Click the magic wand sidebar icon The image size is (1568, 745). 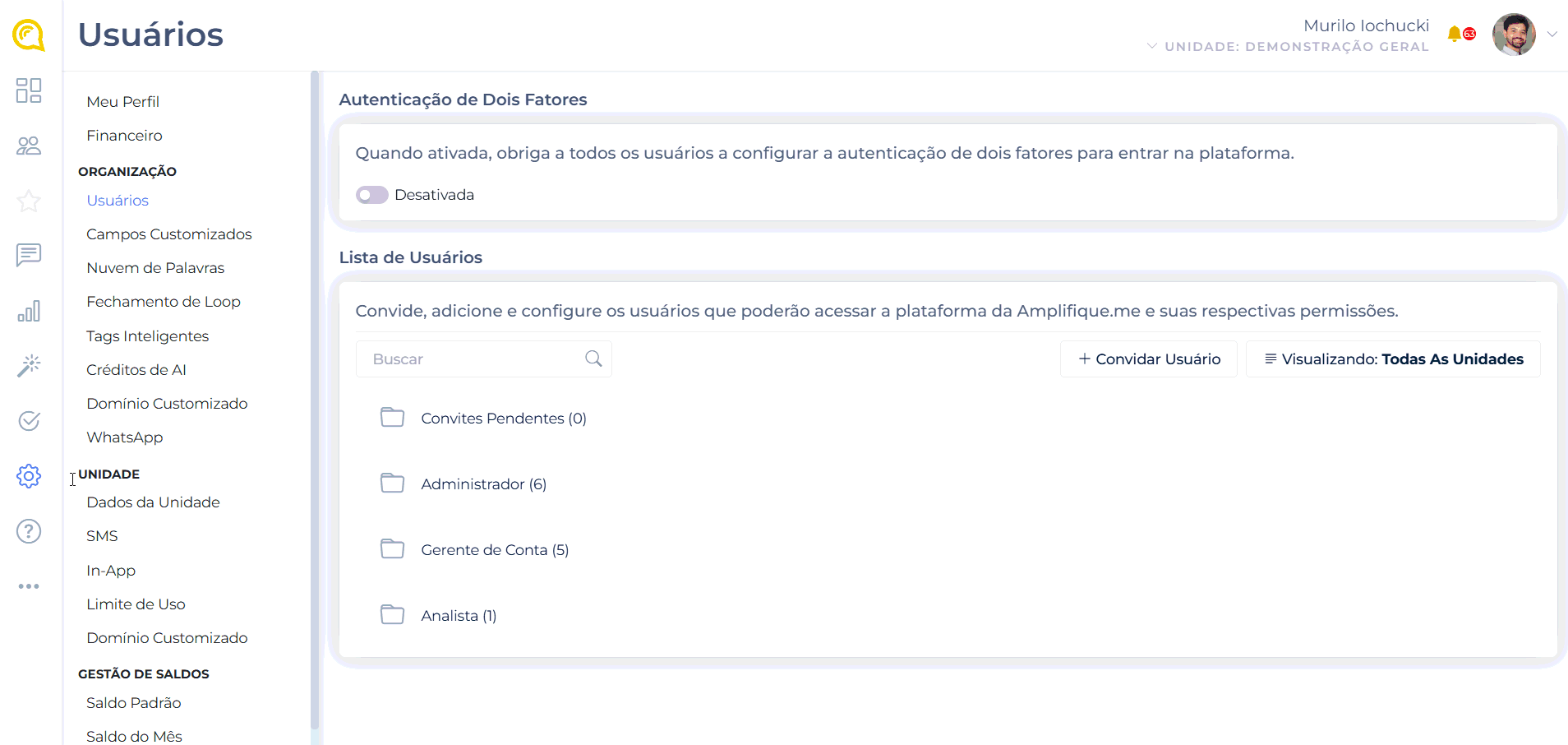29,365
